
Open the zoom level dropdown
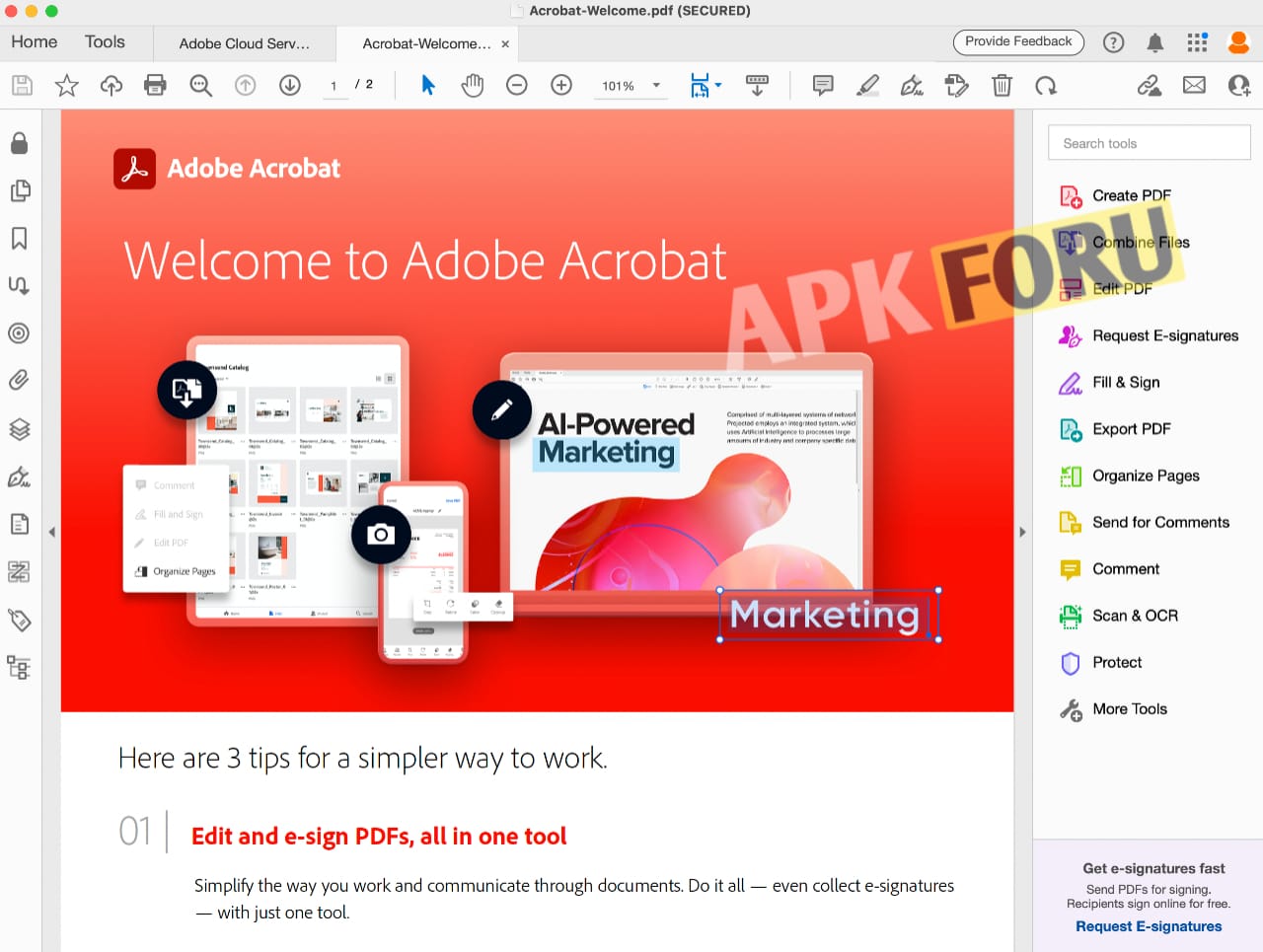656,86
